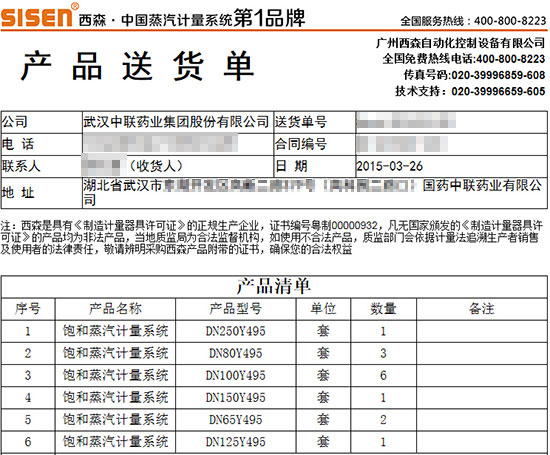The height and width of the screenshot is (455, 550).
Task: Select the date 2015-03-26
Action: (390, 166)
